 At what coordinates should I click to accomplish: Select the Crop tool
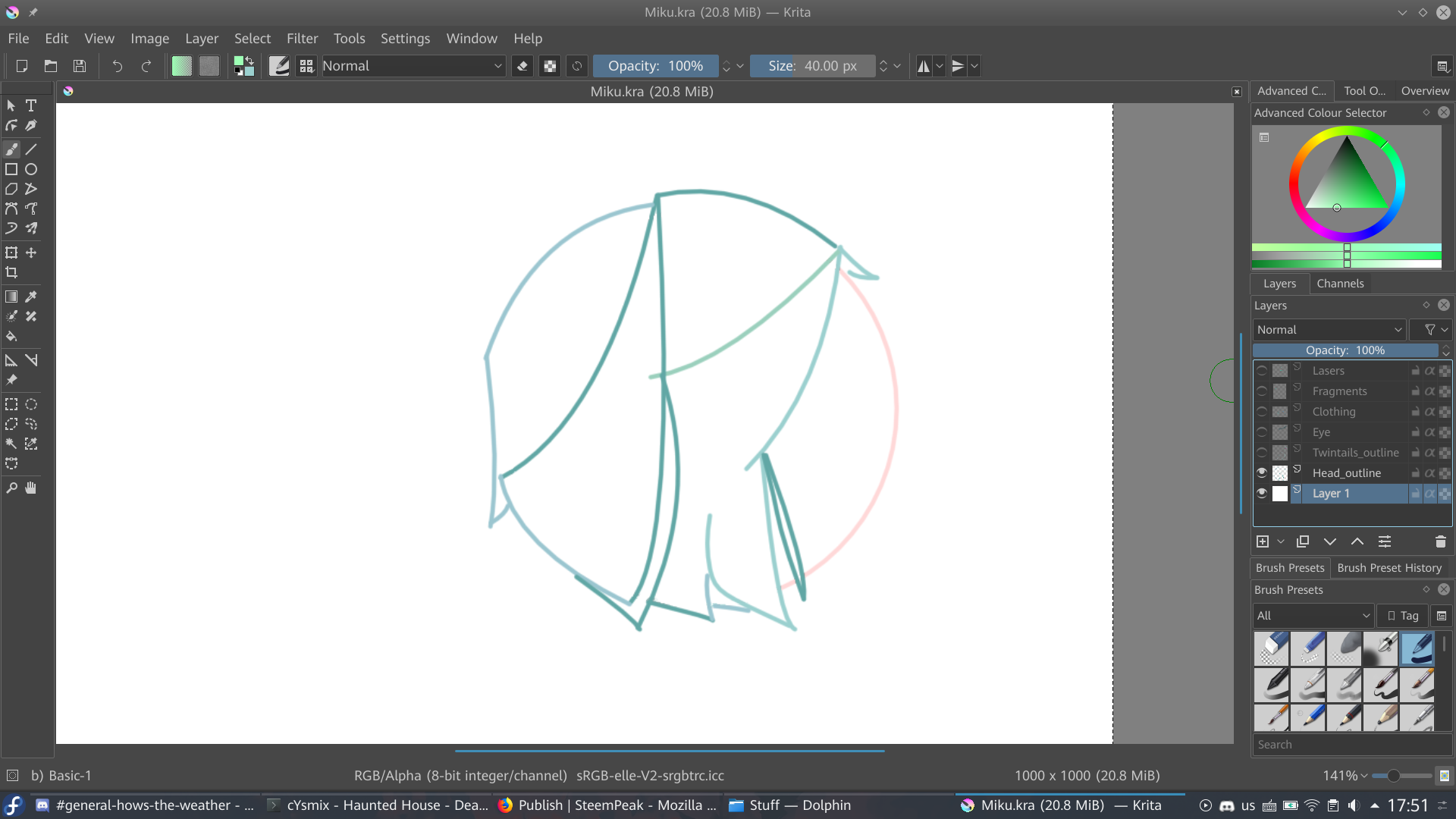pos(11,272)
